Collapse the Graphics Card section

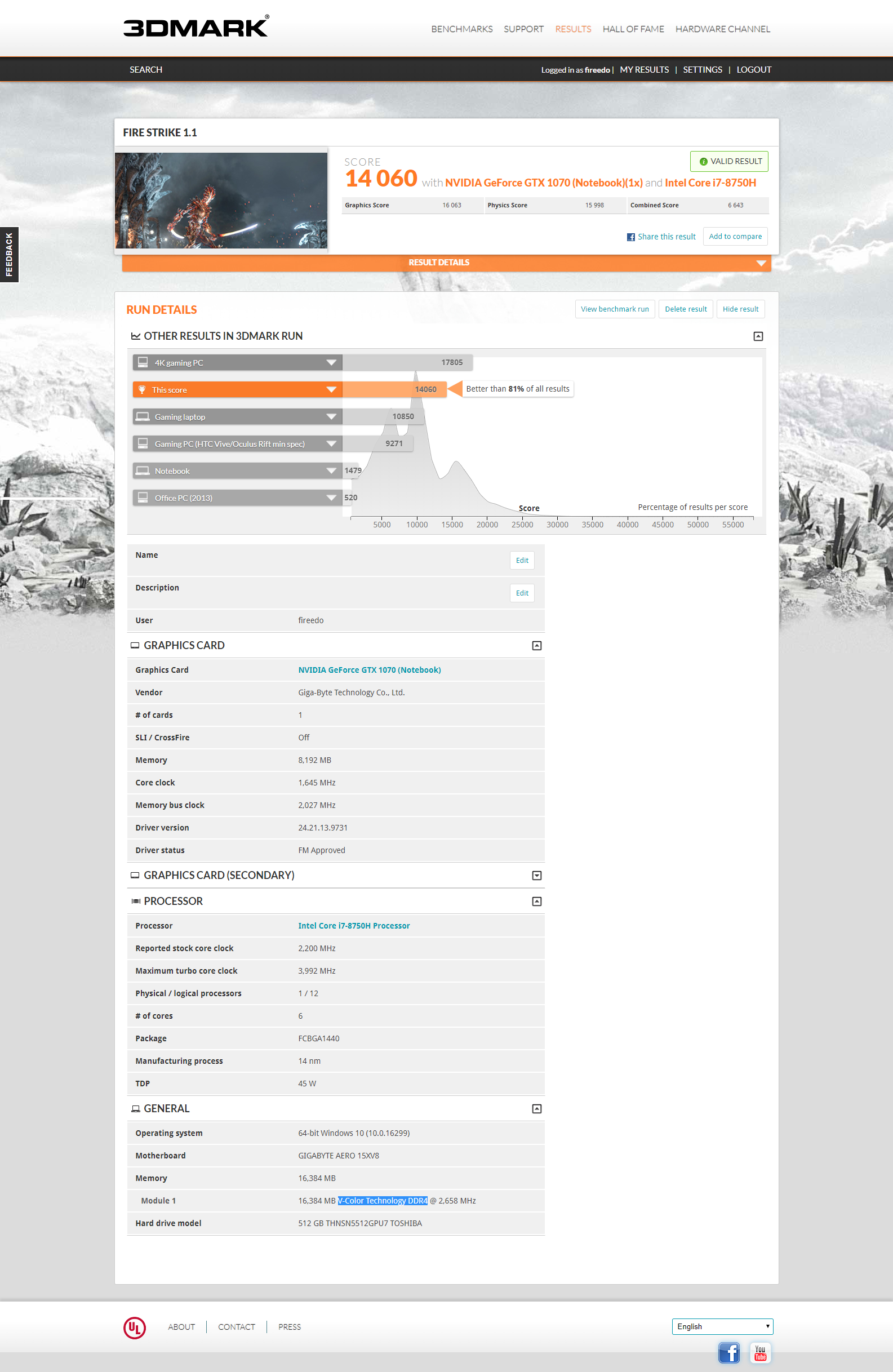point(537,646)
